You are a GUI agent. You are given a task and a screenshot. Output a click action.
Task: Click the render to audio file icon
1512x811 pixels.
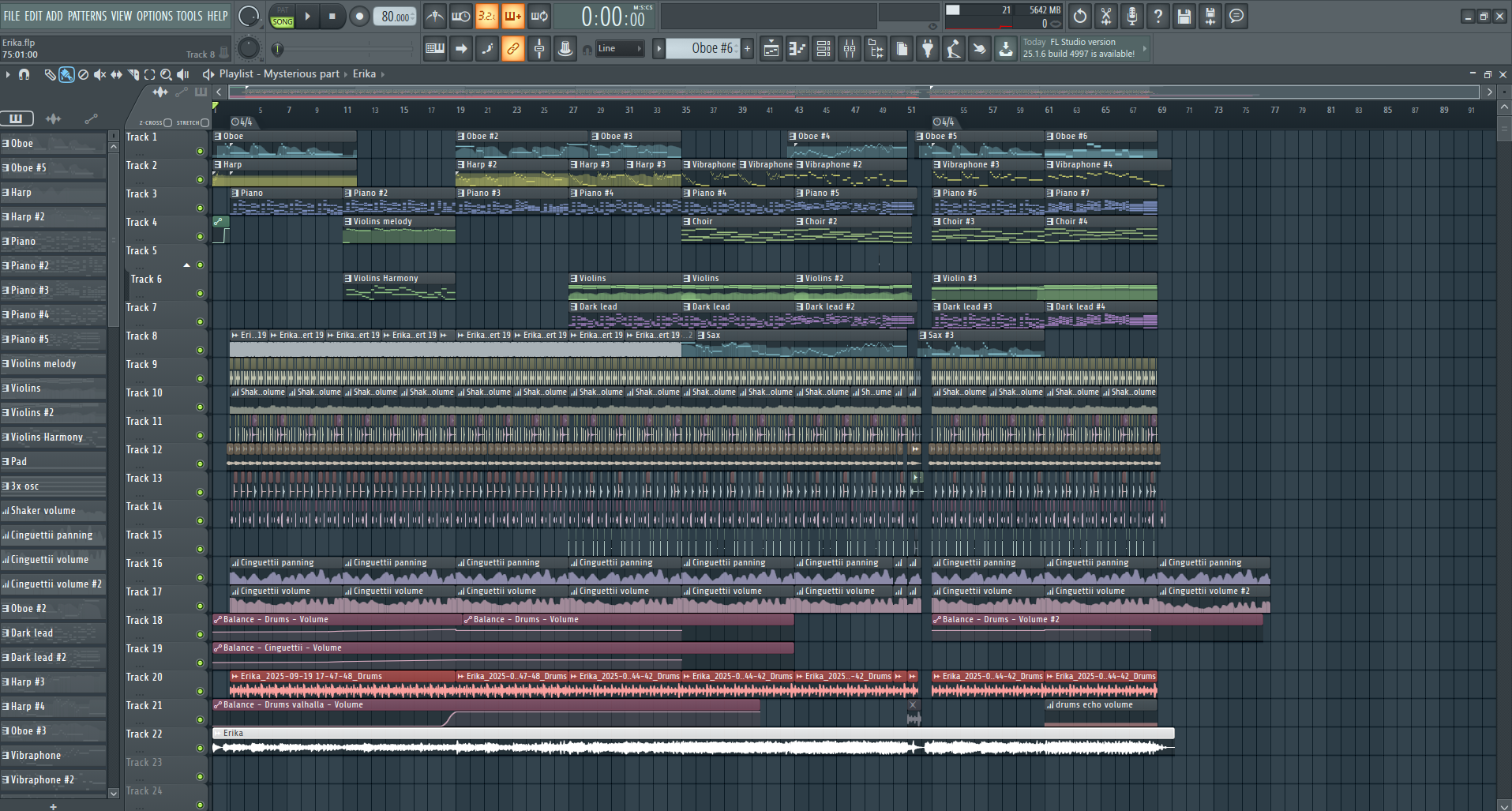pyautogui.click(x=1210, y=16)
